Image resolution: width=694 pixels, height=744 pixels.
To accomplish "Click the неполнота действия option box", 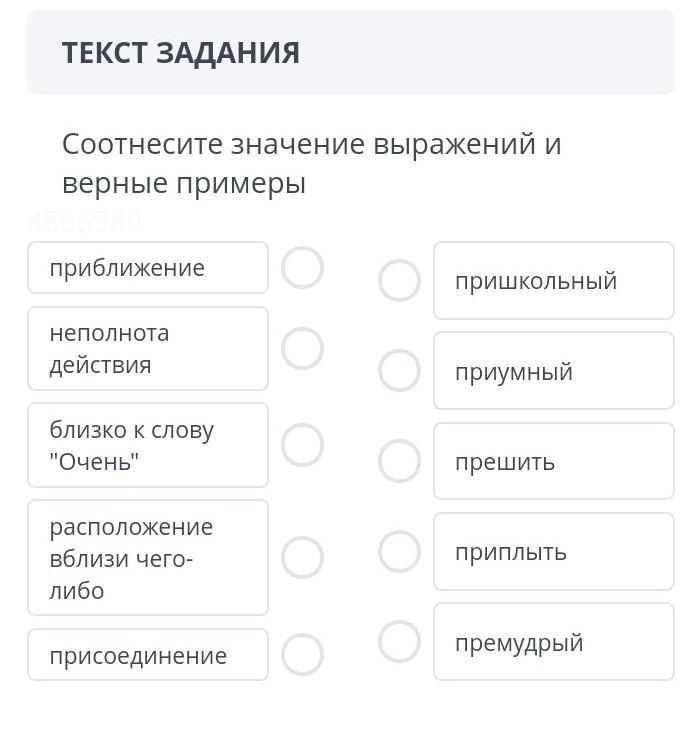I will [x=148, y=349].
